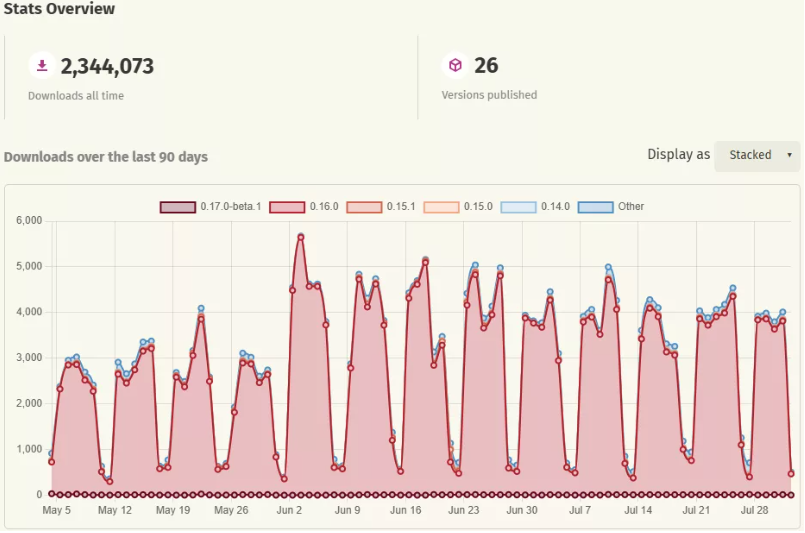805x533 pixels.
Task: Click the Versions published label
Action: pos(489,96)
